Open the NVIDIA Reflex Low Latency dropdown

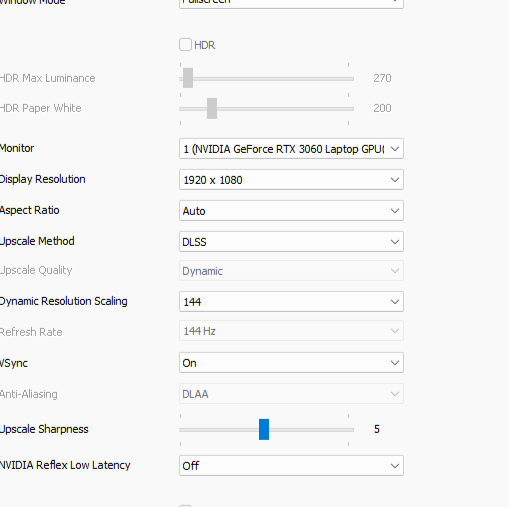(x=291, y=465)
